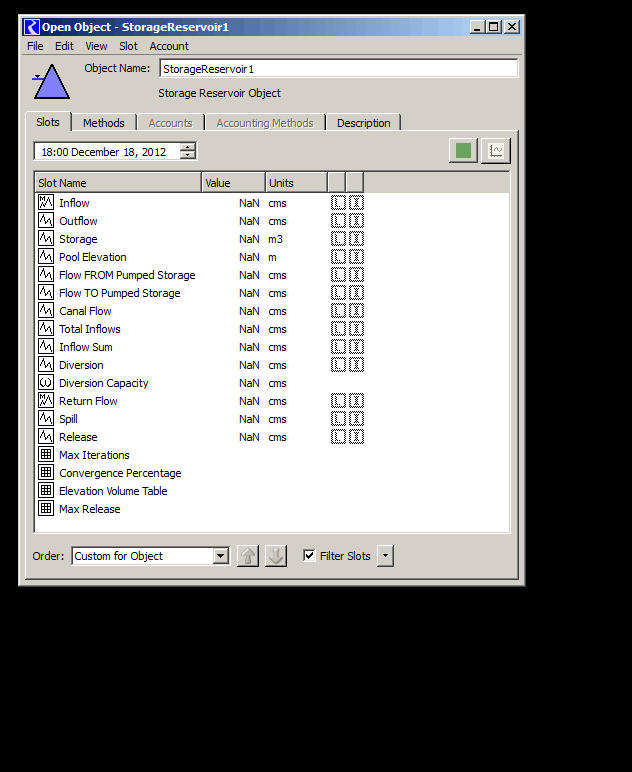Click the blue reservoir triangle object icon

(x=51, y=82)
